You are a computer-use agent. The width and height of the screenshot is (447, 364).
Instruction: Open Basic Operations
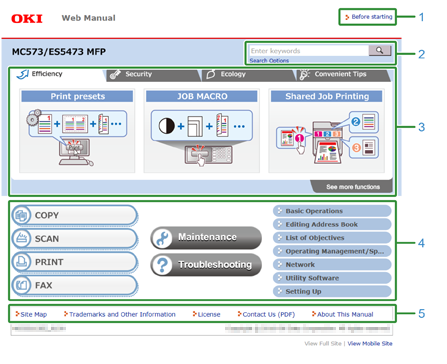click(x=332, y=211)
